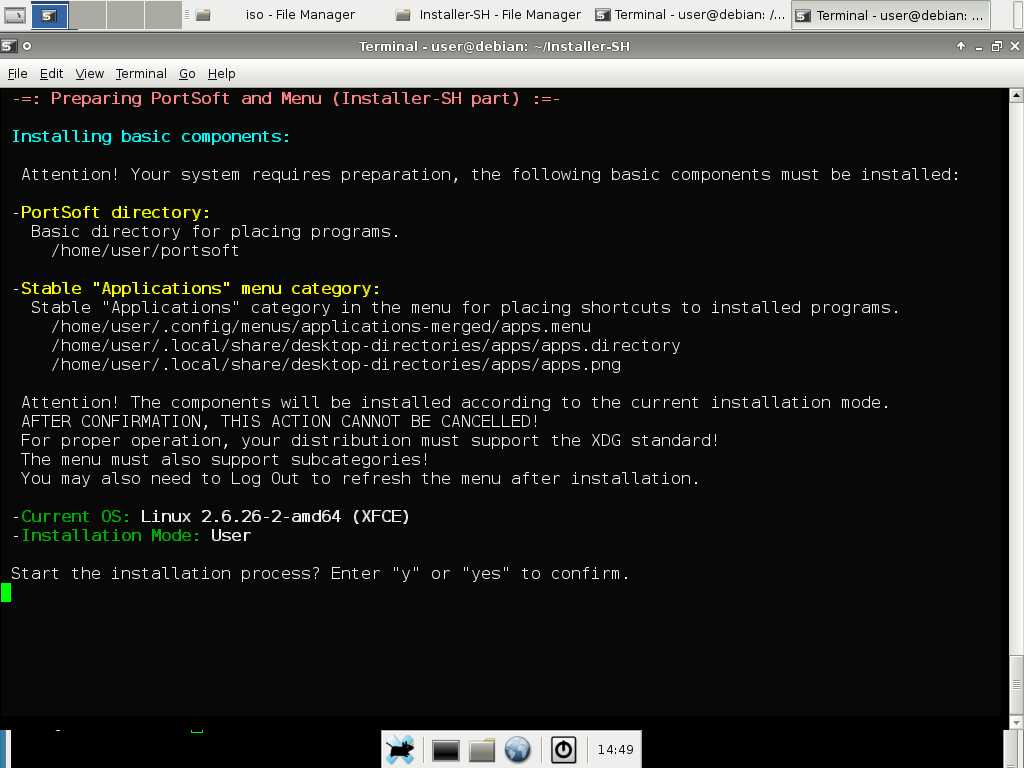Click '-PortSoft directory:' yellow heading
This screenshot has height=768, width=1024.
(x=111, y=212)
